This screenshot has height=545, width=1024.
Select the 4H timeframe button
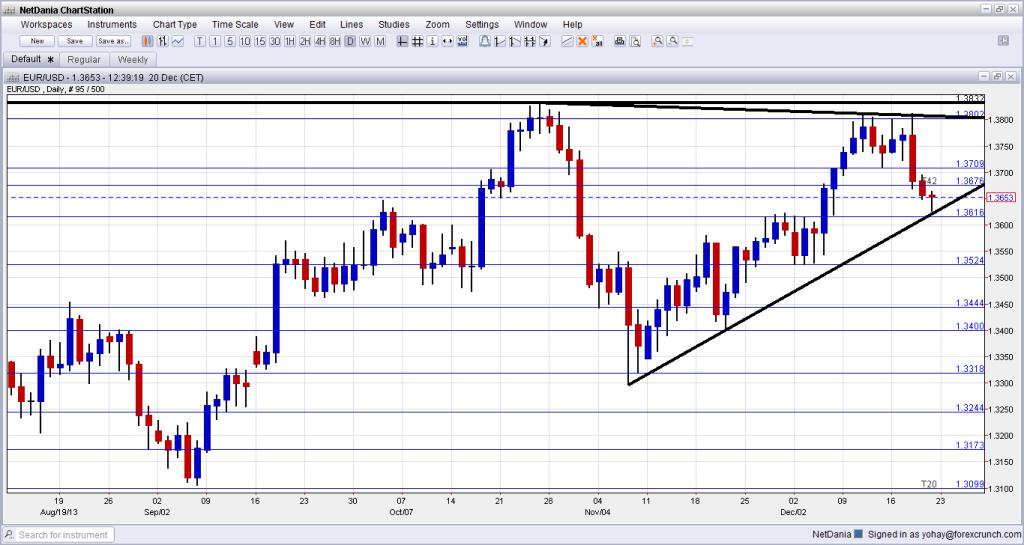[319, 41]
